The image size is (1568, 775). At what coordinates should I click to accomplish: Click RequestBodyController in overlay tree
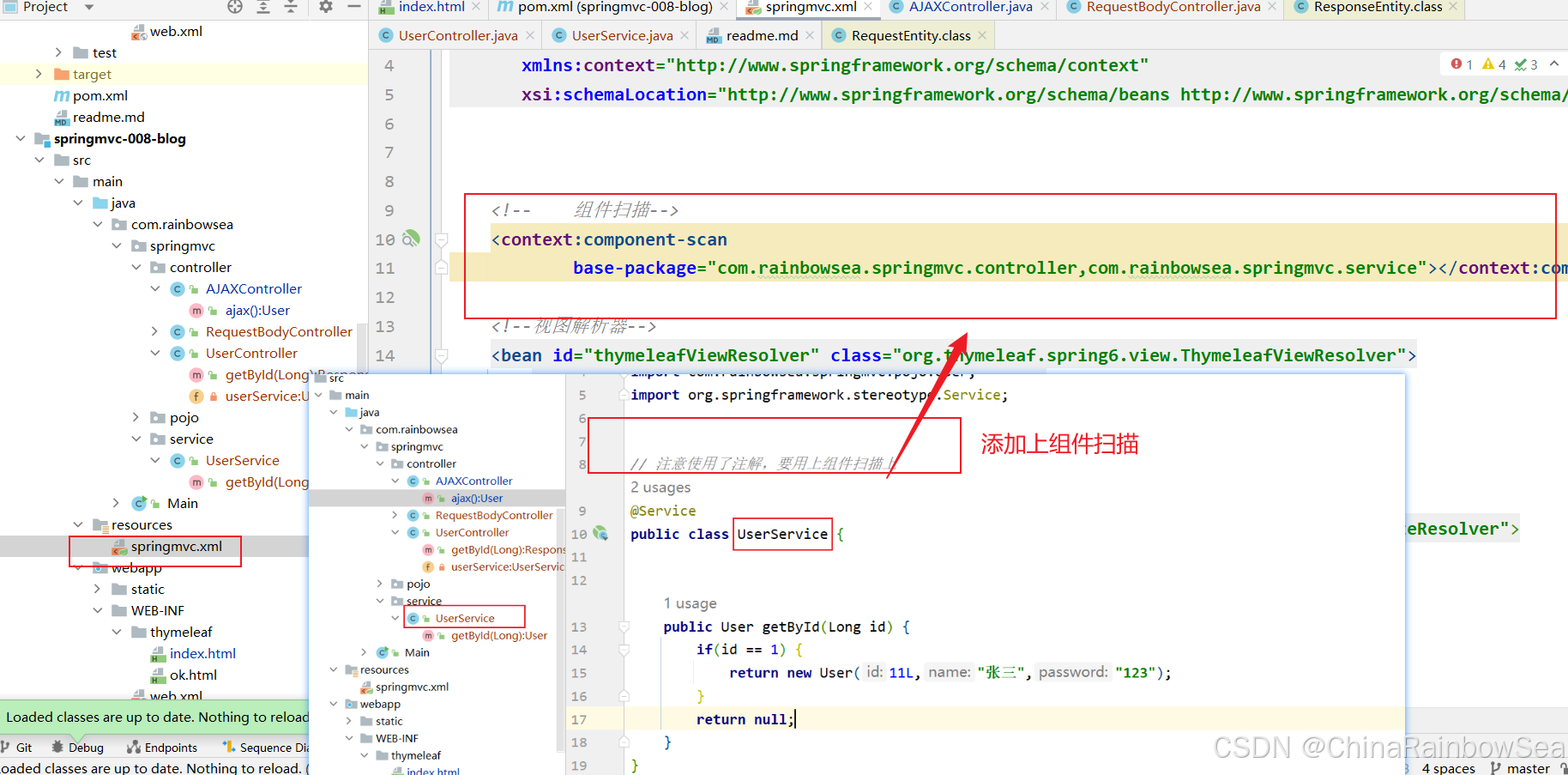[494, 515]
